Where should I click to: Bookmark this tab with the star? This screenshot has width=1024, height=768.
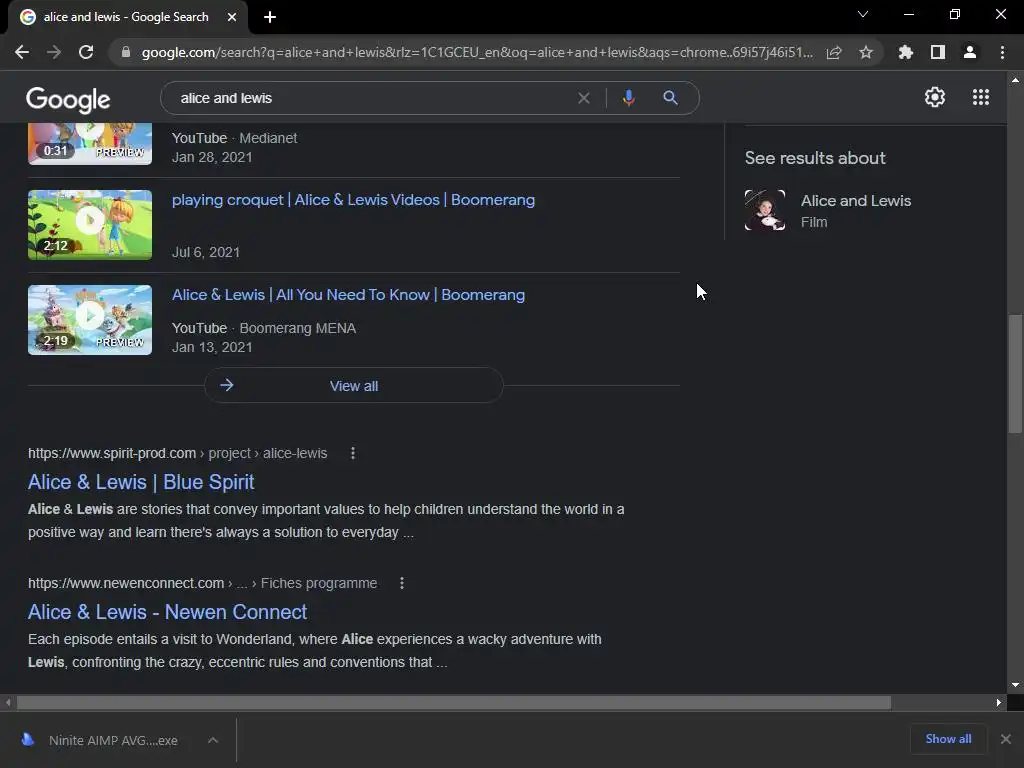pyautogui.click(x=866, y=52)
